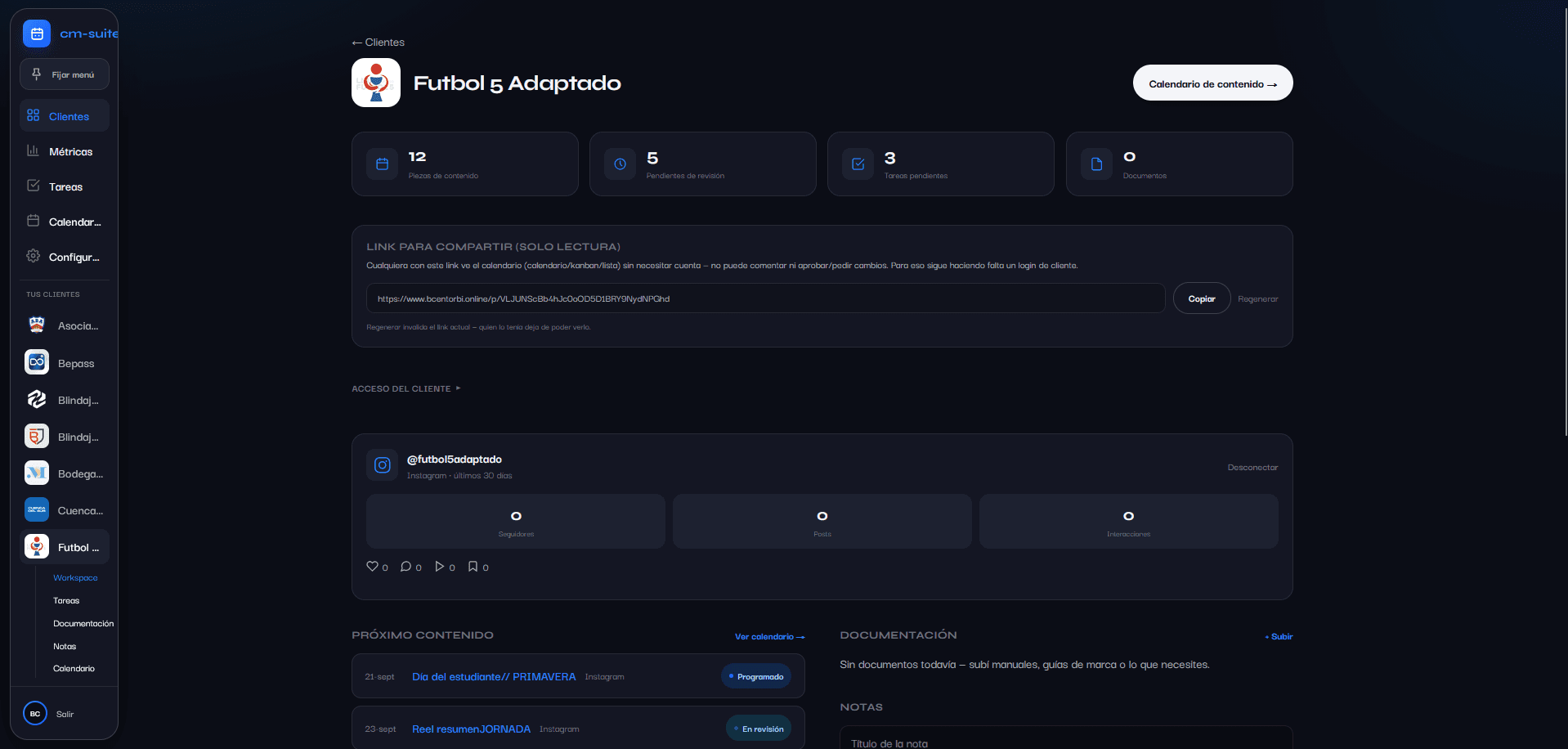
Task: Click Desconectar for Instagram account
Action: pyautogui.click(x=1252, y=468)
